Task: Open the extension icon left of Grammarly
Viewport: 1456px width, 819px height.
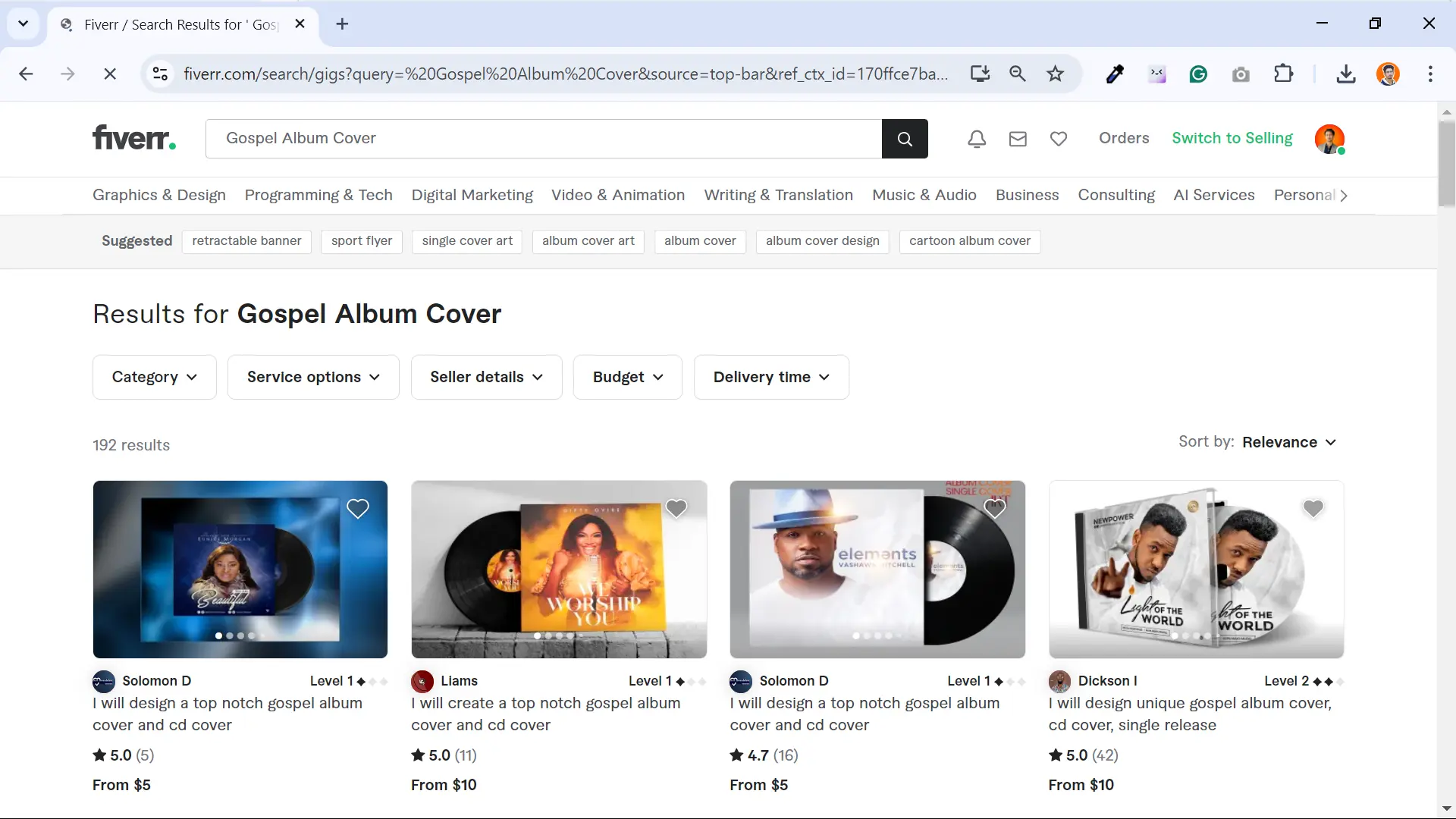Action: click(x=1157, y=74)
